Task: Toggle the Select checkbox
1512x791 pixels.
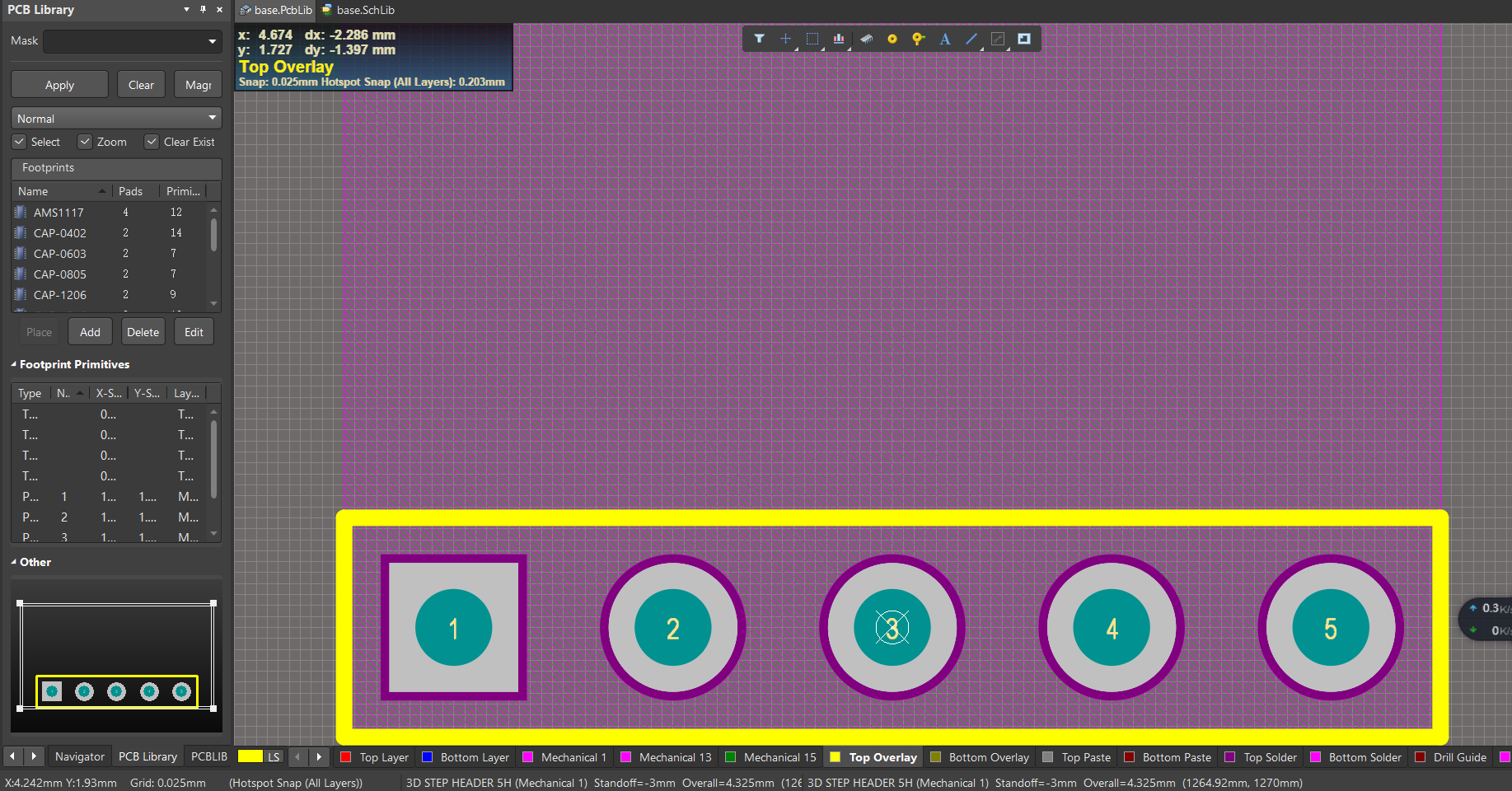Action: (x=19, y=142)
